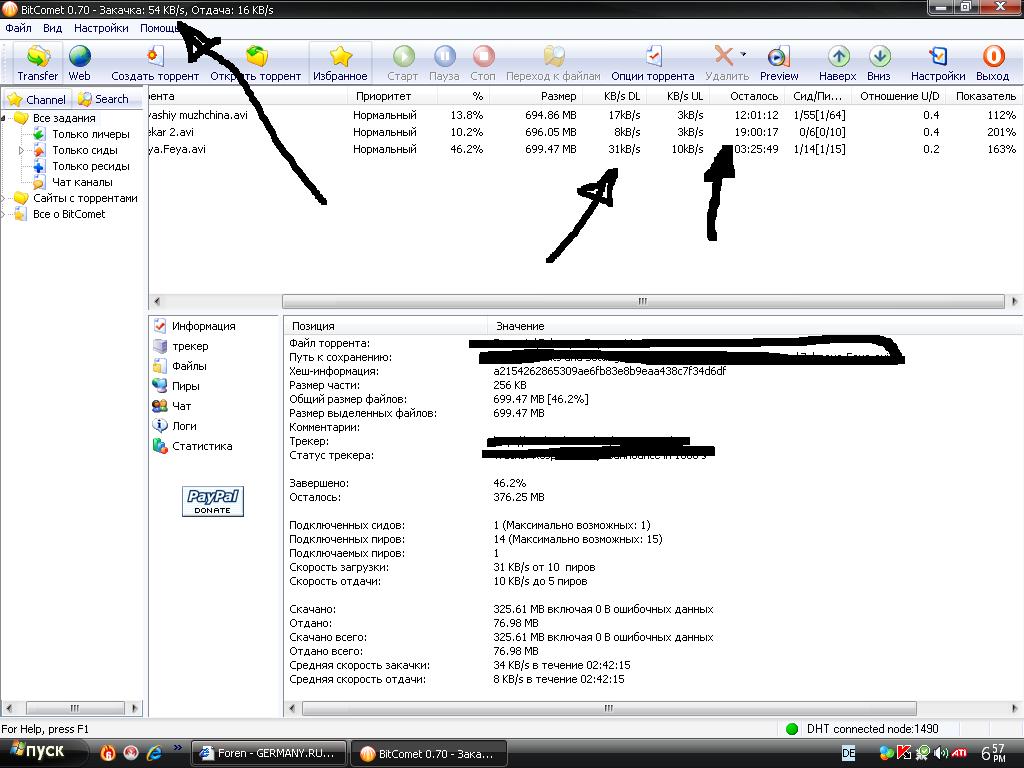The height and width of the screenshot is (768, 1024).
Task: Open the Preview toolbar icon
Action: 778,57
